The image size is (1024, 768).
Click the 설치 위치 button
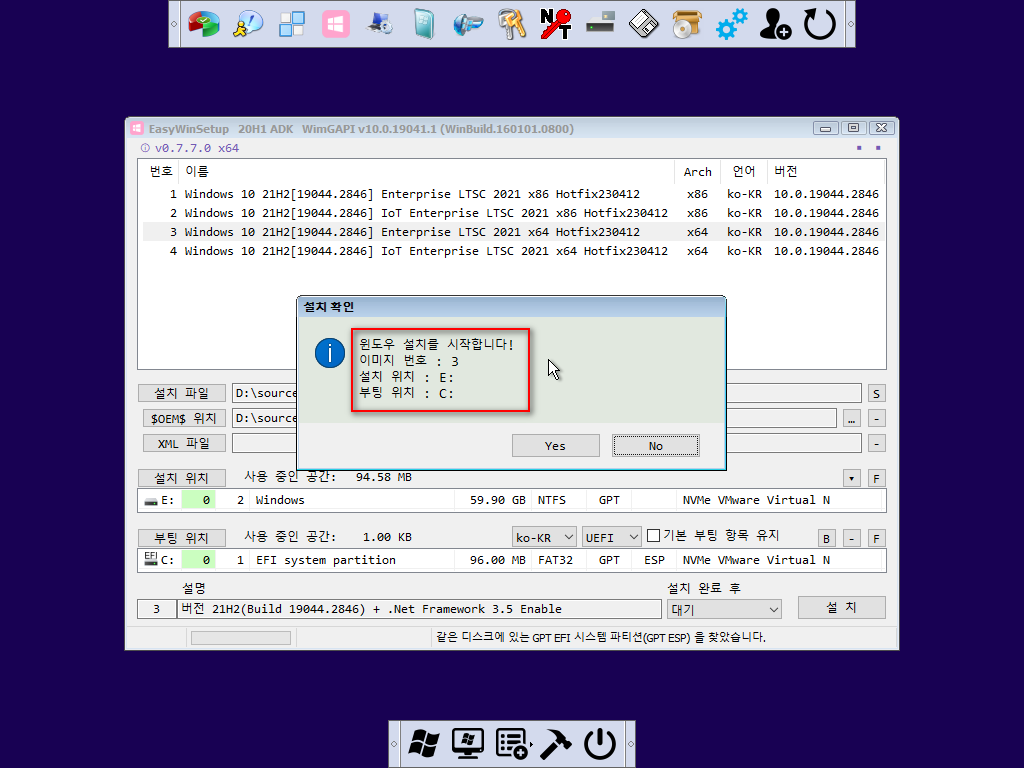(182, 478)
